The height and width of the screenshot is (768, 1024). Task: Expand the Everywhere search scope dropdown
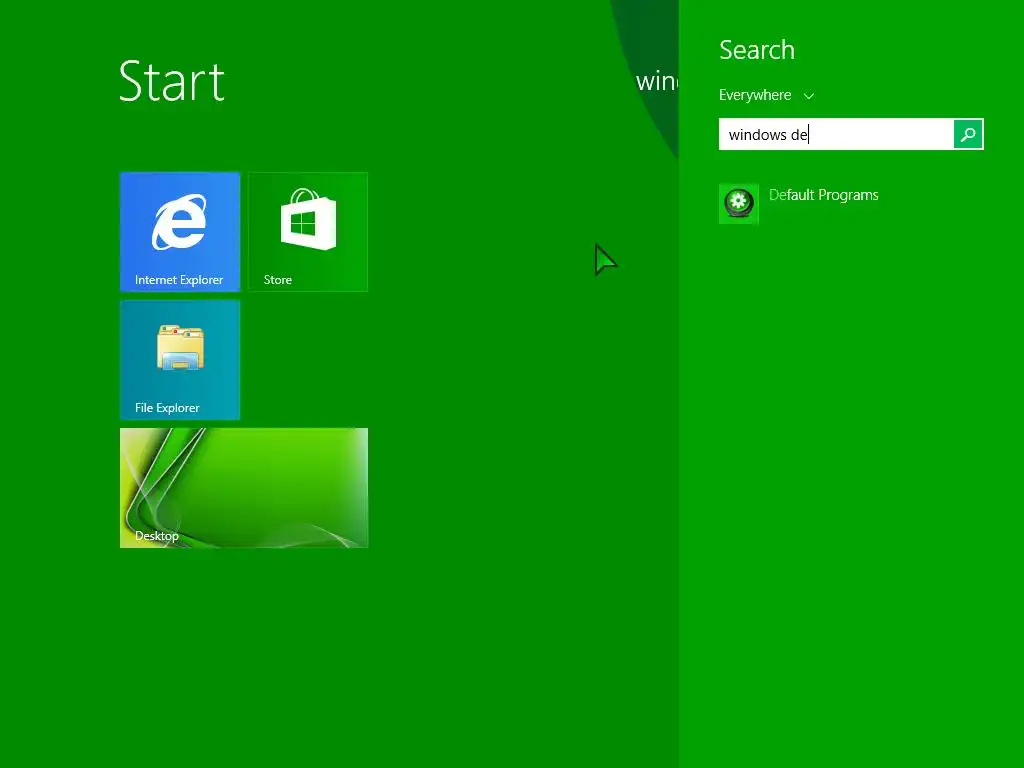click(x=766, y=95)
